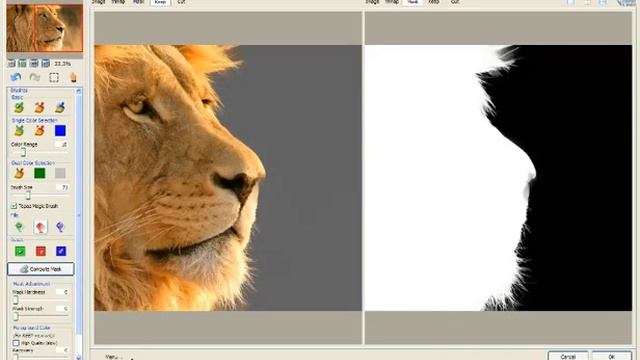Open the Menu dropdown at the bottom
Image resolution: width=640 pixels, height=360 pixels.
113,357
